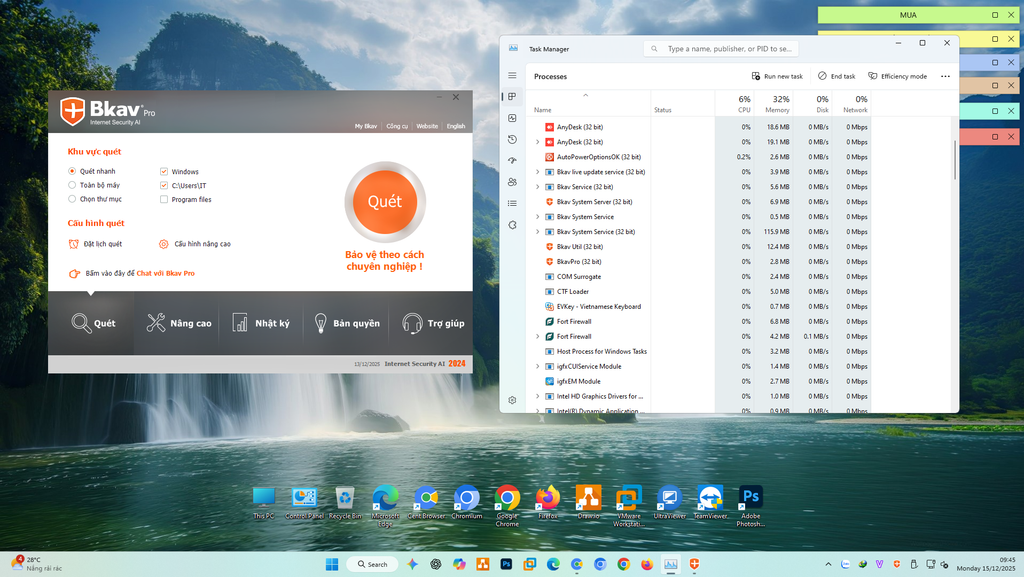Expand igfxCUIService Module row
Image resolution: width=1024 pixels, height=577 pixels.
point(537,366)
